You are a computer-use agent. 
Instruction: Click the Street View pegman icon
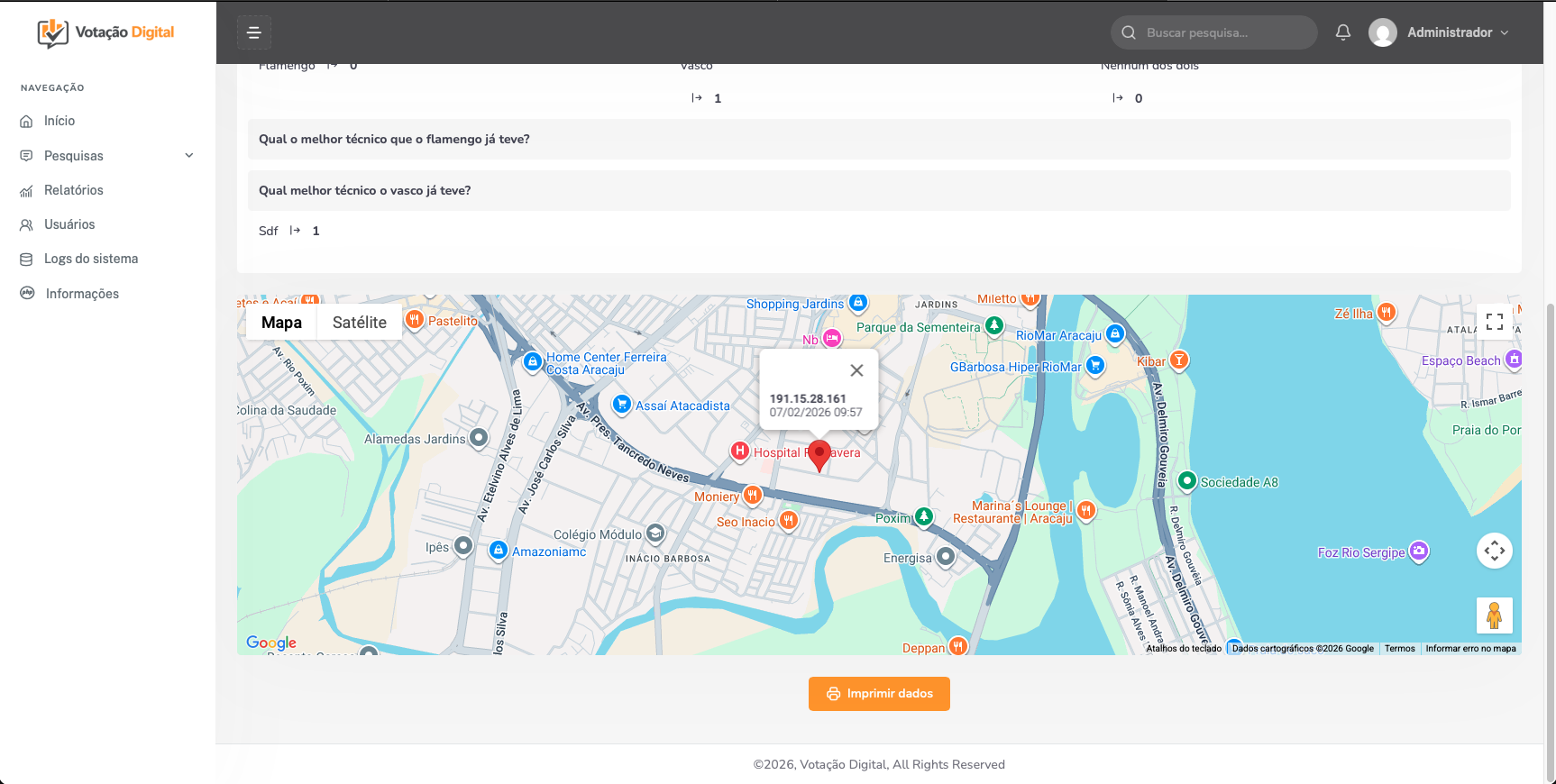click(x=1494, y=615)
